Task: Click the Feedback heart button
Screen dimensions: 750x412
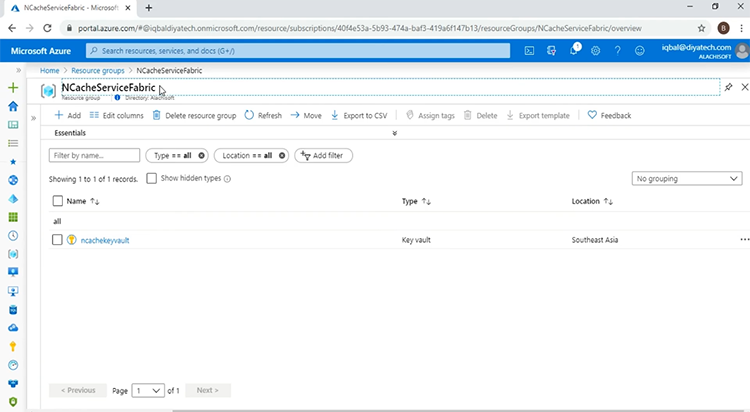Action: pos(609,115)
